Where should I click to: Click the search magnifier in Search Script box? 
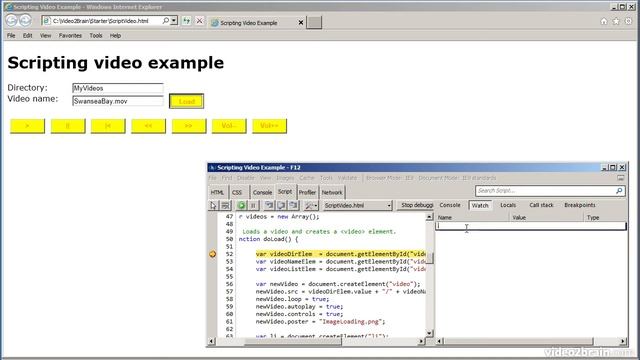[619, 191]
